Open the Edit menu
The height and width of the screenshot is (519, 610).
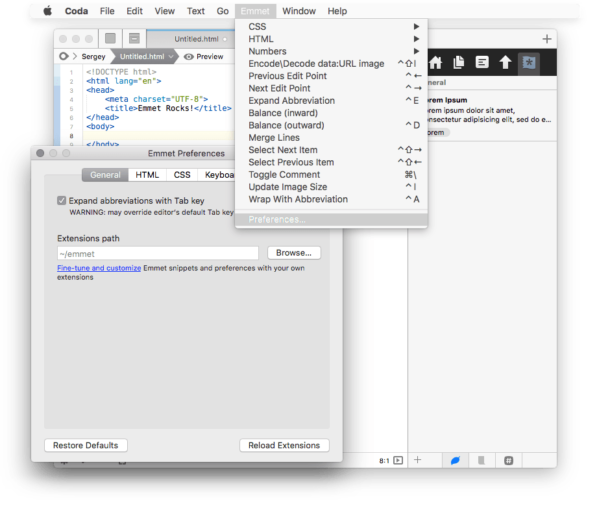pyautogui.click(x=135, y=11)
